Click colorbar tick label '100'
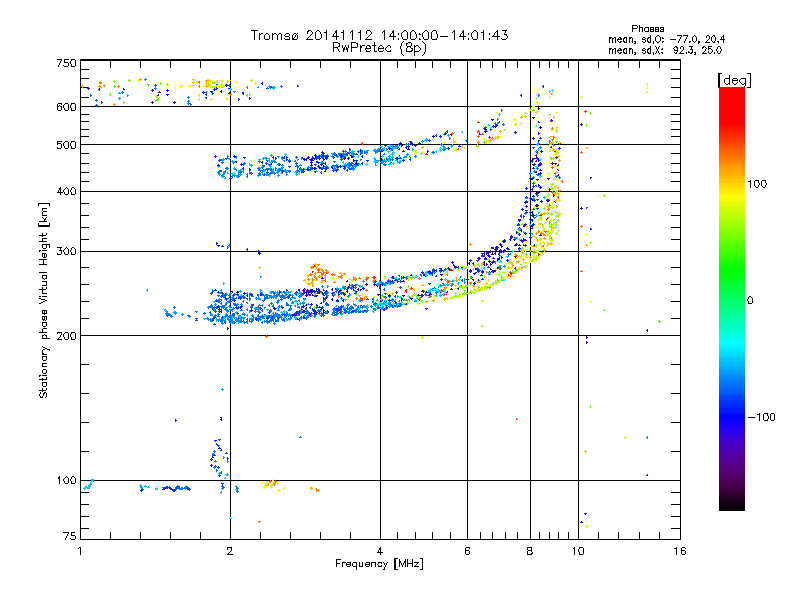 (x=757, y=184)
